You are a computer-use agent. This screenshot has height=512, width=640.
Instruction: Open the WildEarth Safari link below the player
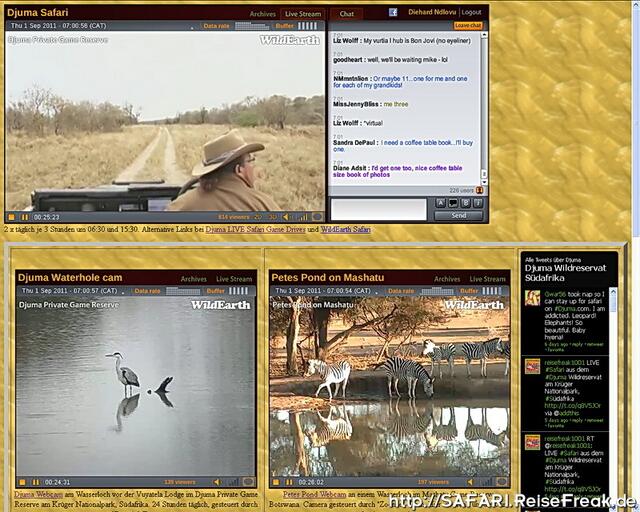[x=345, y=230]
